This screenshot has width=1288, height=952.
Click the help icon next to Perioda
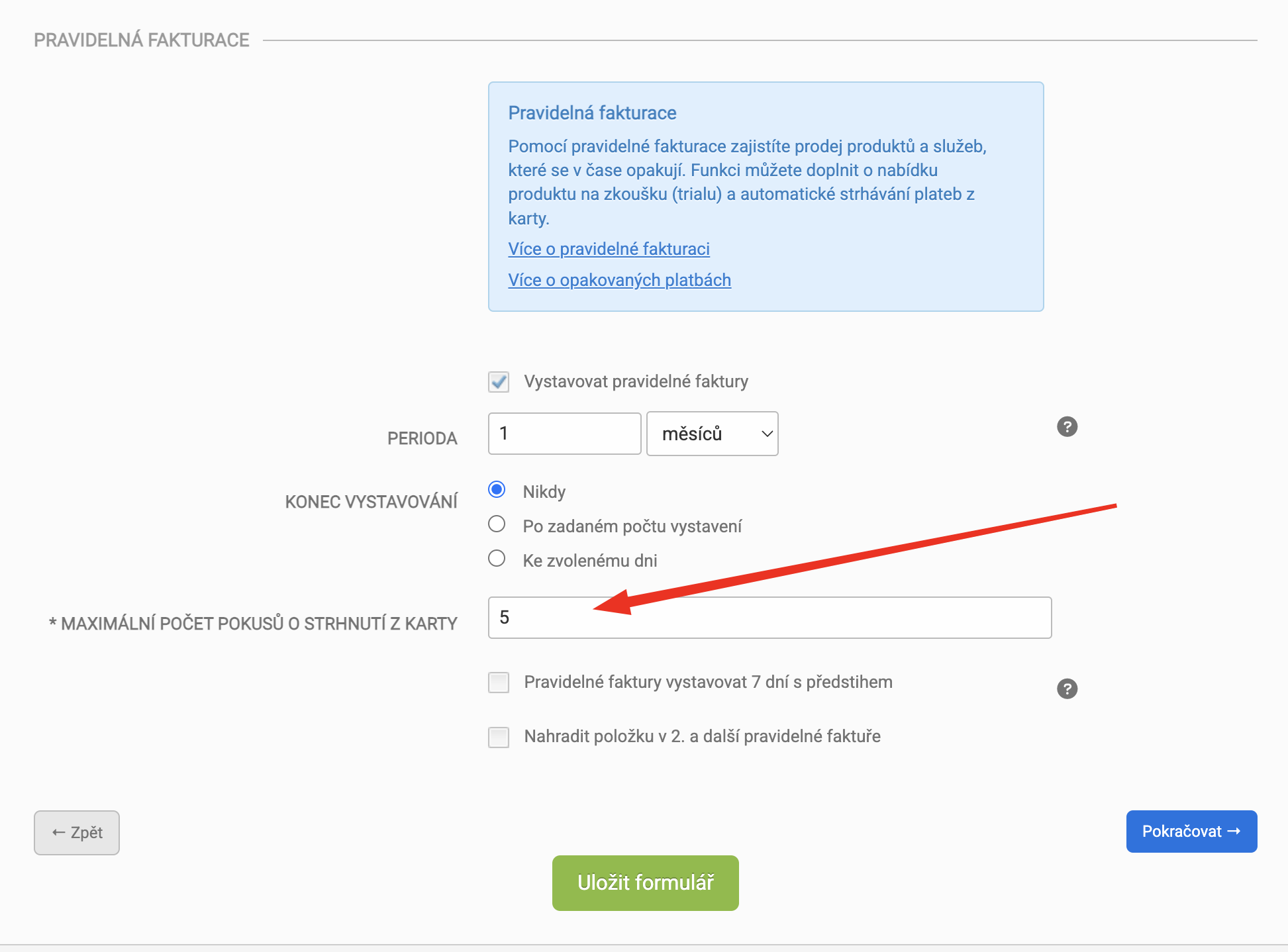click(1067, 426)
